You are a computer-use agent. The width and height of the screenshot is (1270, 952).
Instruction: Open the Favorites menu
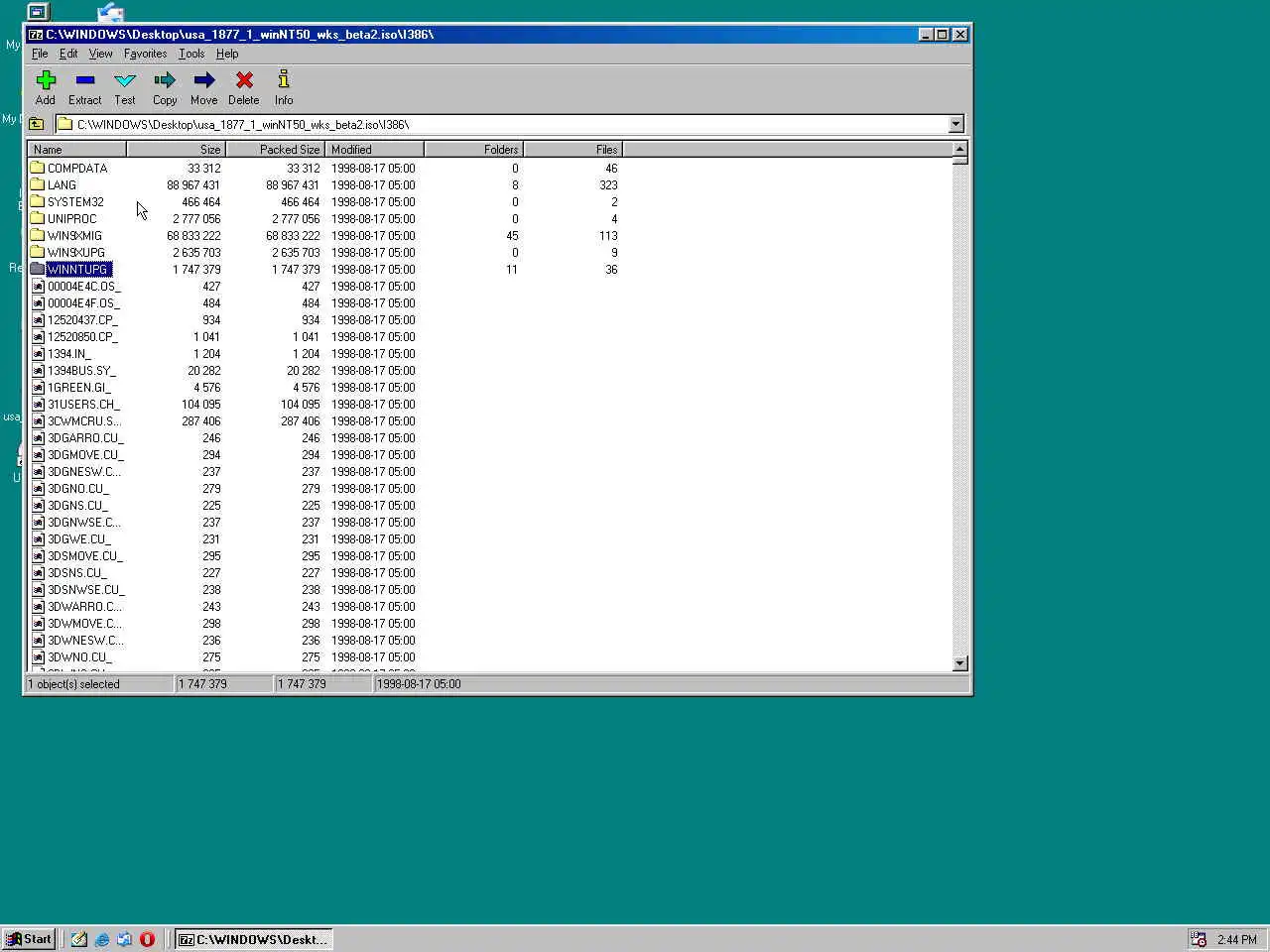pyautogui.click(x=145, y=54)
